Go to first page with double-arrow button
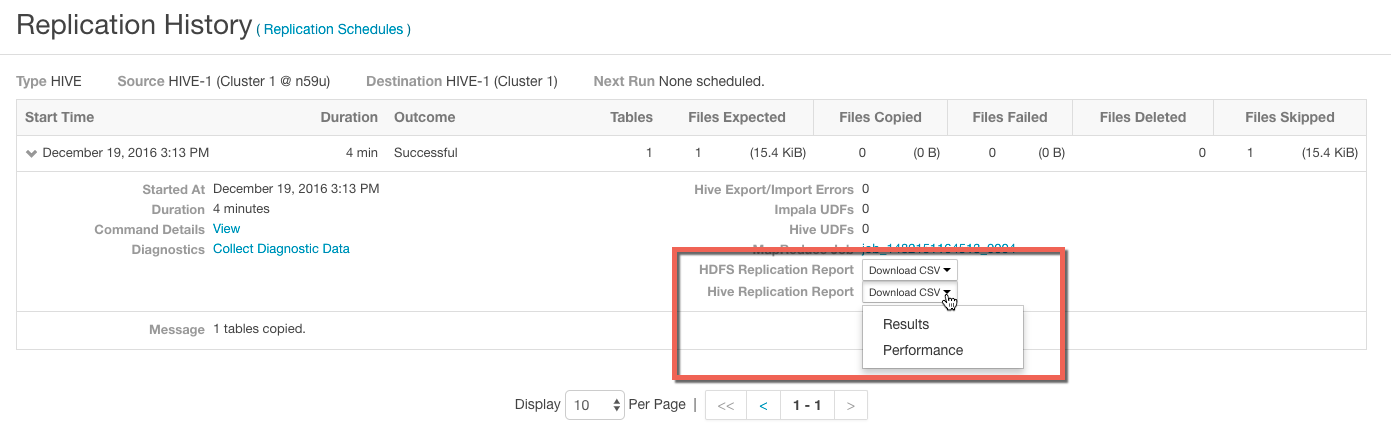1391x426 pixels. pyautogui.click(x=726, y=406)
